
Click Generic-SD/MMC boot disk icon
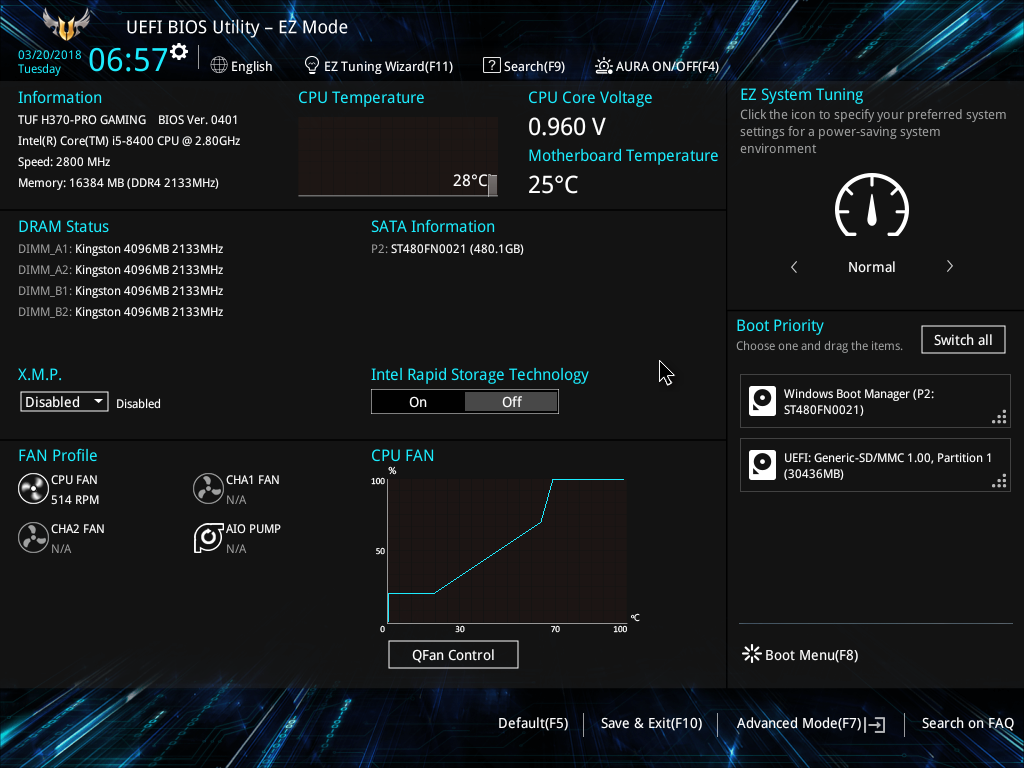point(762,465)
